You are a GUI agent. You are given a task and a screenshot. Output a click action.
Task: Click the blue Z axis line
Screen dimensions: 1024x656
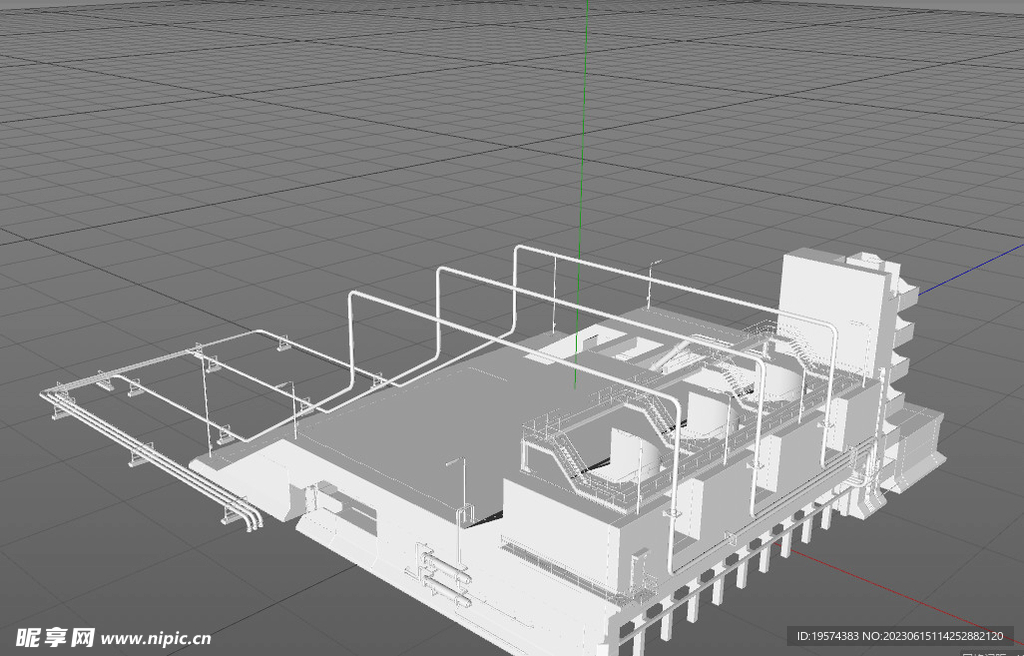[970, 270]
